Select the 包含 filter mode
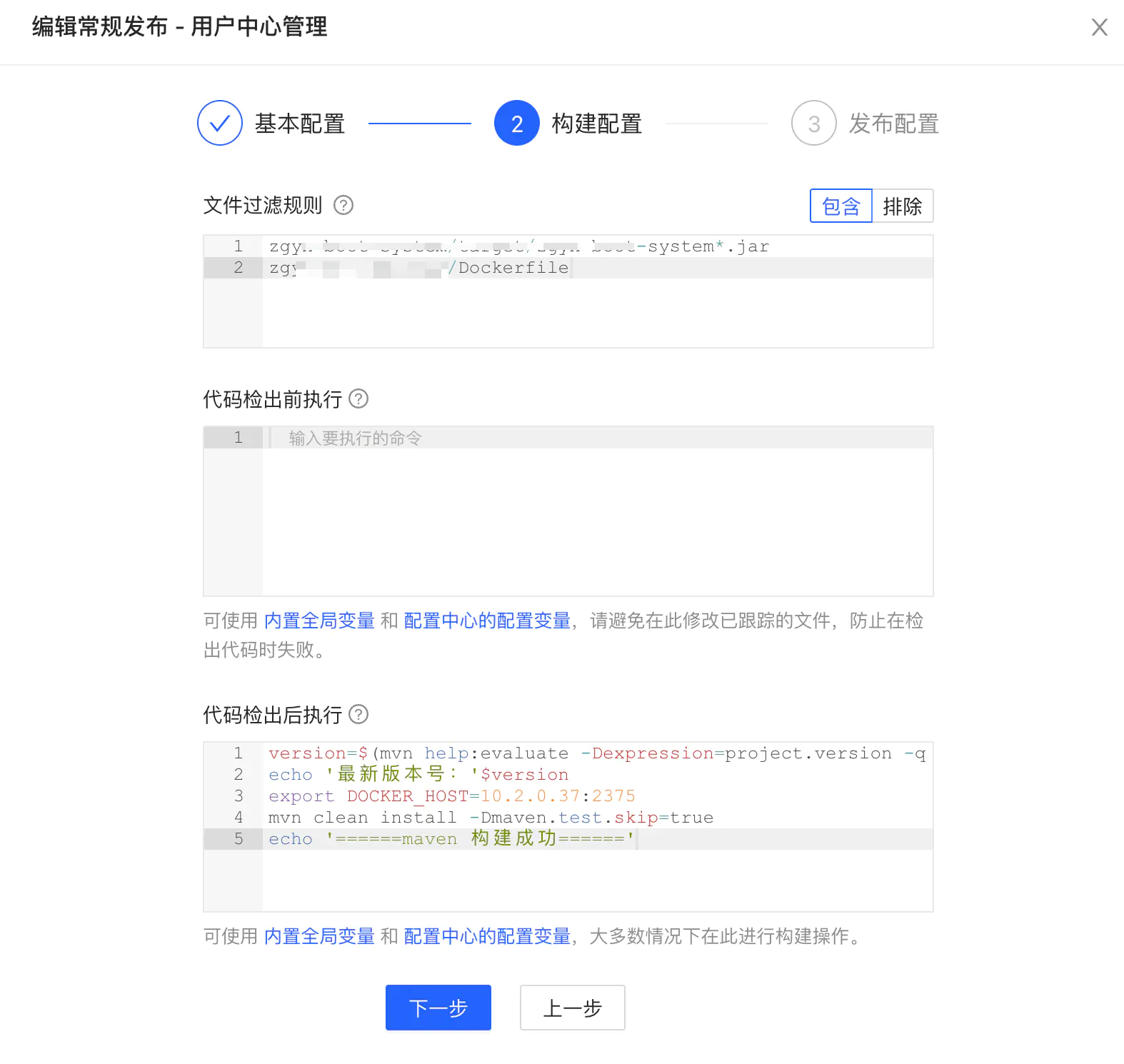The height and width of the screenshot is (1064, 1124). (x=841, y=206)
